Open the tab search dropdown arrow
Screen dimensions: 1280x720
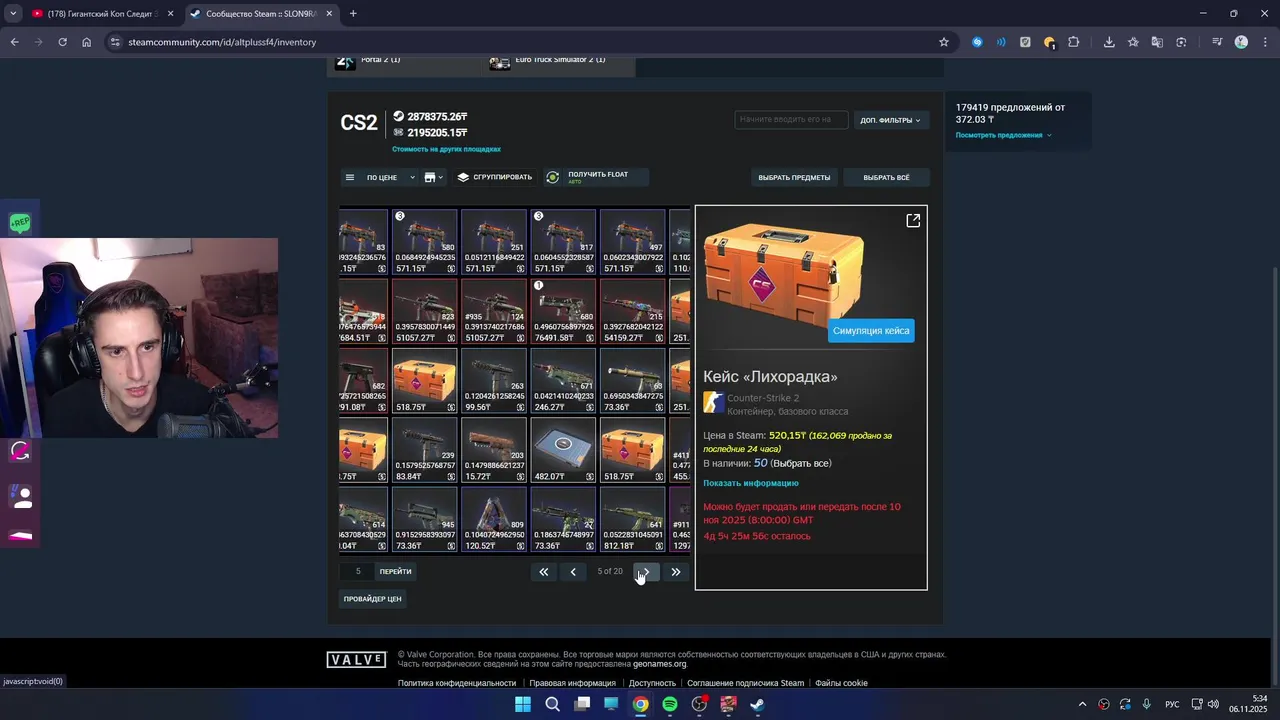[x=13, y=14]
